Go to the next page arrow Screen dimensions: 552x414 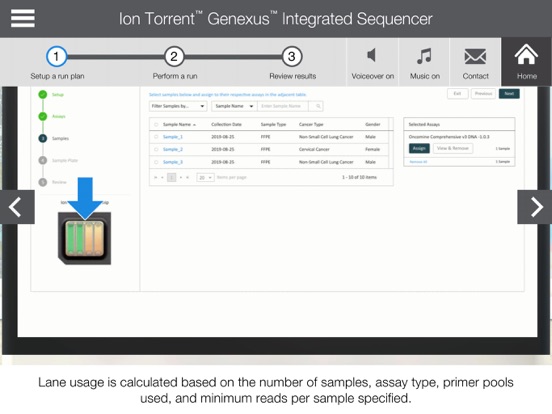click(x=181, y=177)
